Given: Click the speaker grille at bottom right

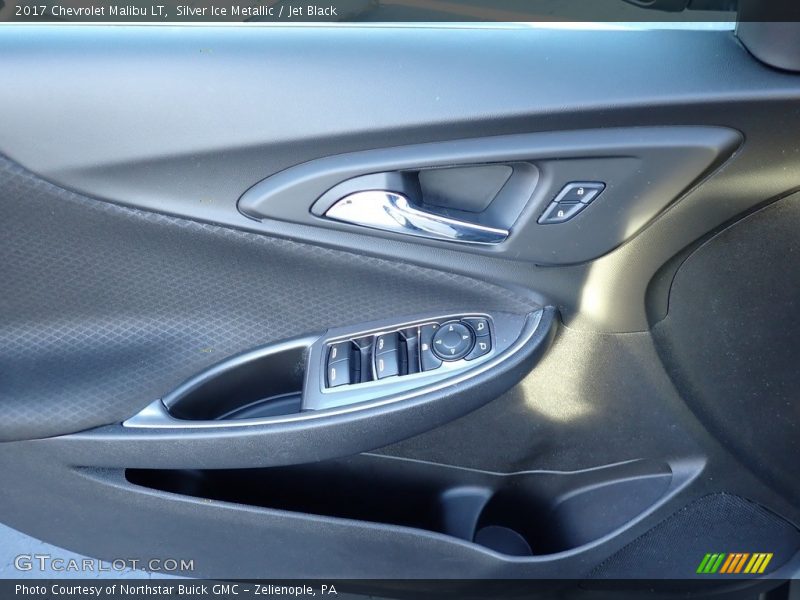Looking at the screenshot, I should [700, 535].
